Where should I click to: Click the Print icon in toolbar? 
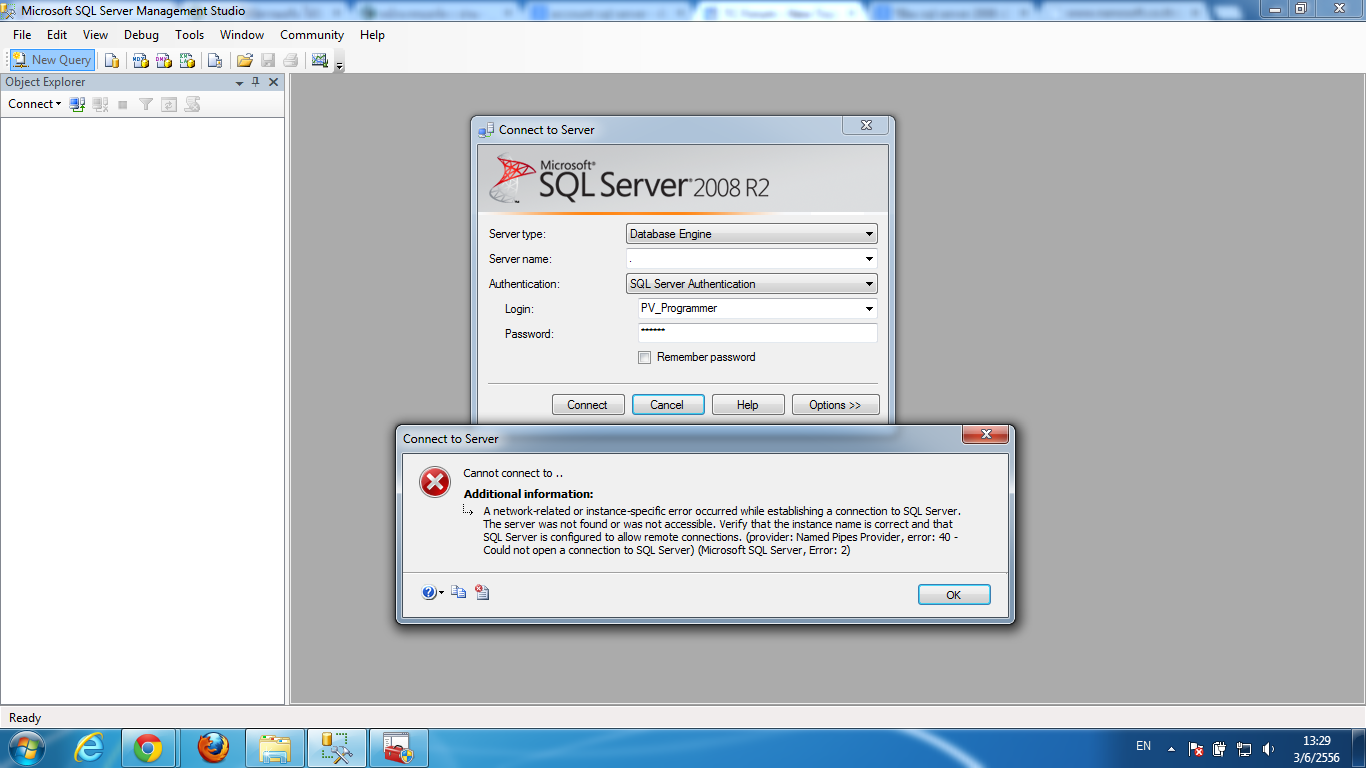coord(291,60)
